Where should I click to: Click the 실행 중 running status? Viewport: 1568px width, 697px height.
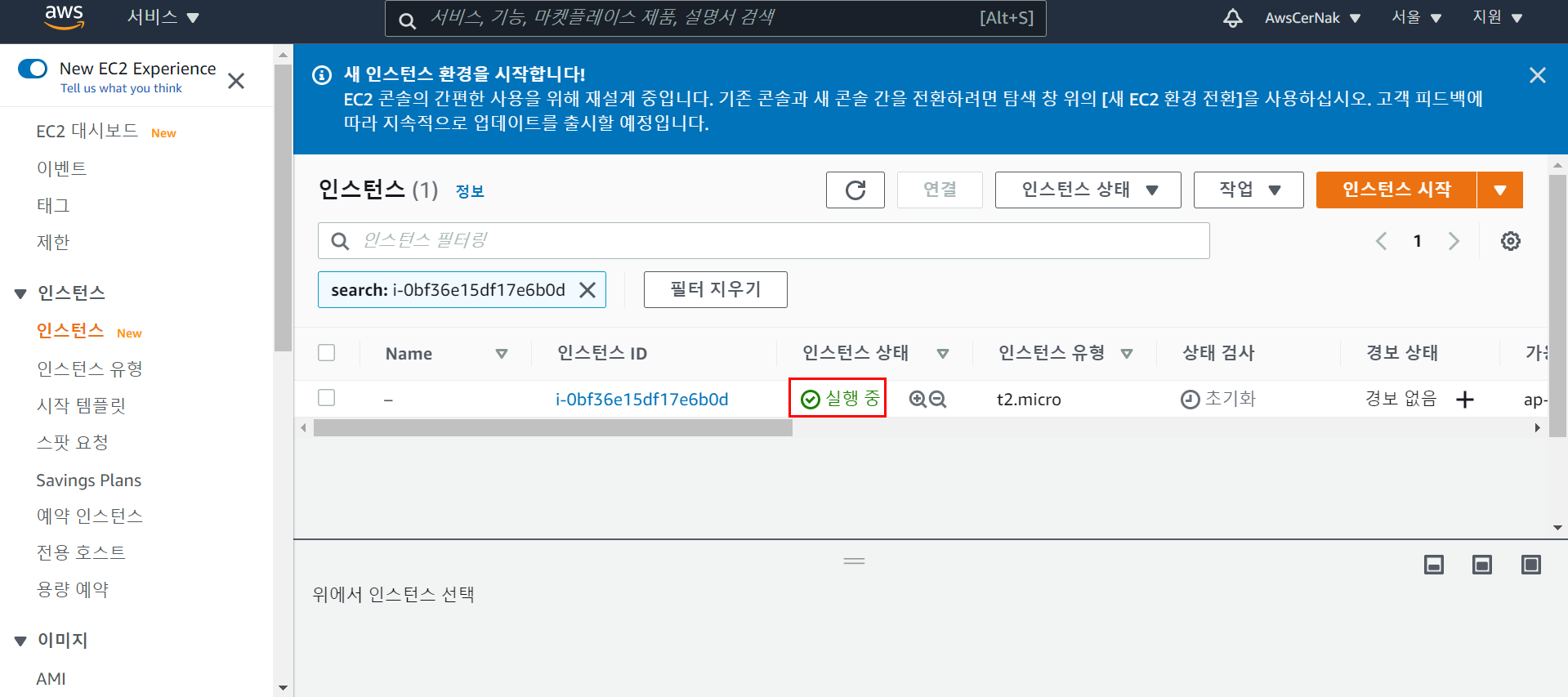[840, 399]
